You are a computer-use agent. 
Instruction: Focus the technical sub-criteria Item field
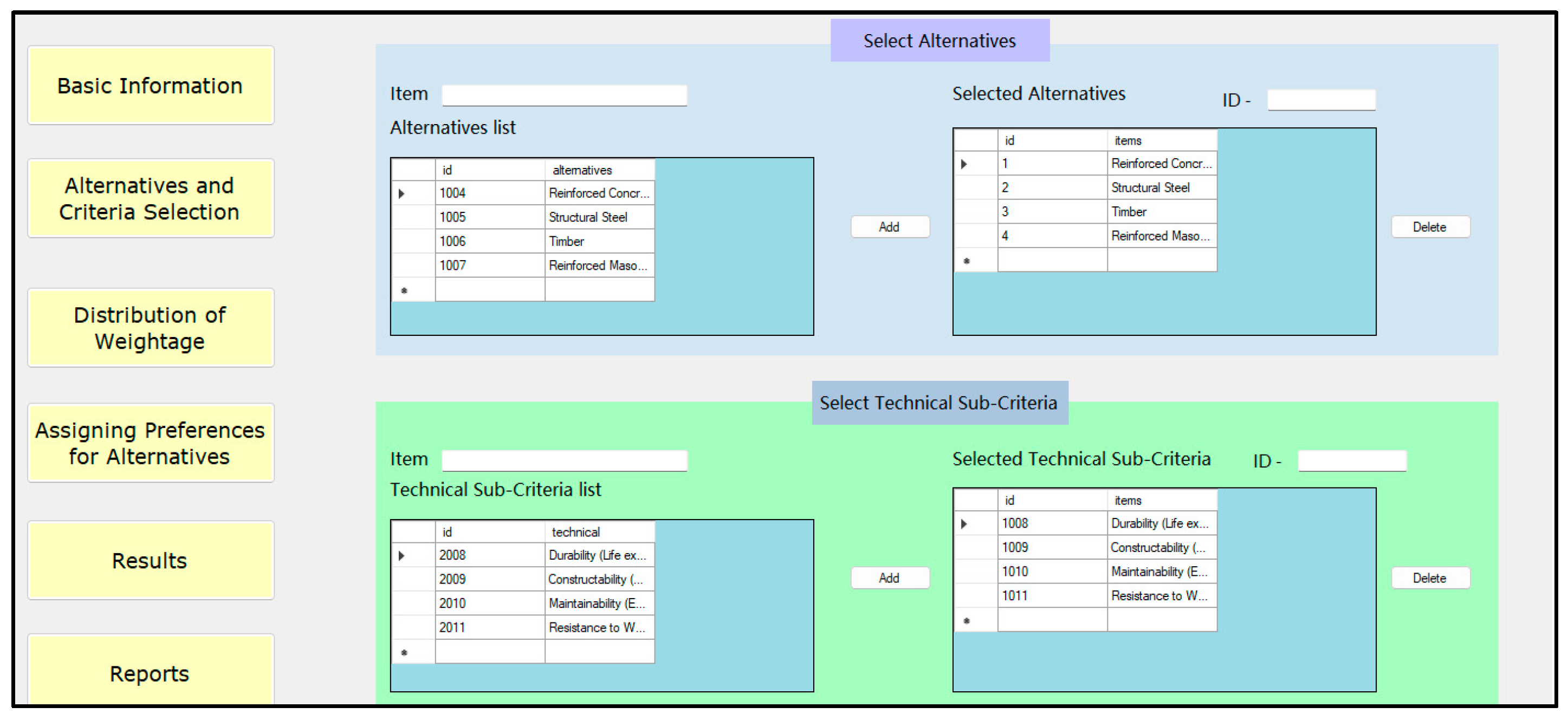(564, 460)
